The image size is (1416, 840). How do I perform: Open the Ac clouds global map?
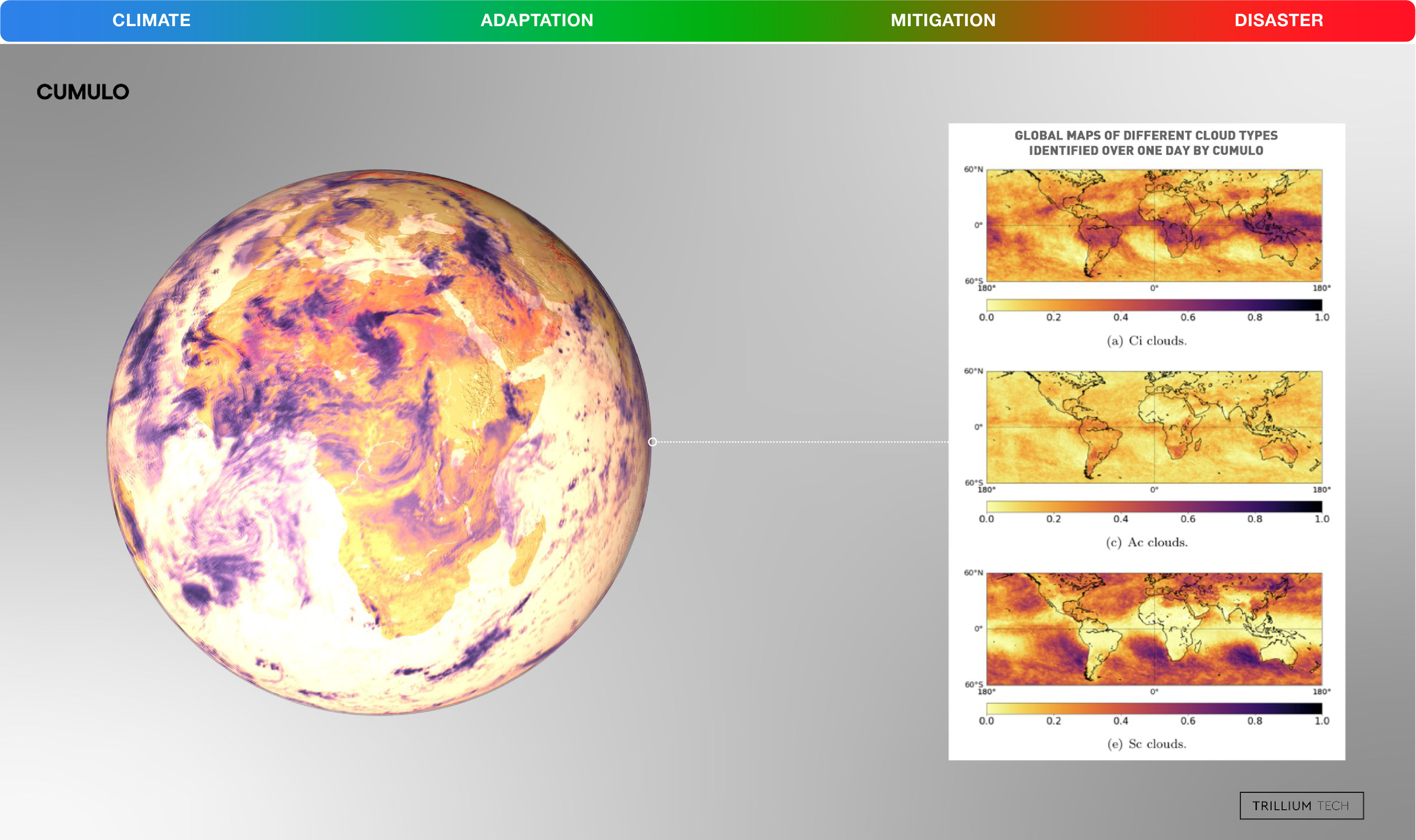1154,427
